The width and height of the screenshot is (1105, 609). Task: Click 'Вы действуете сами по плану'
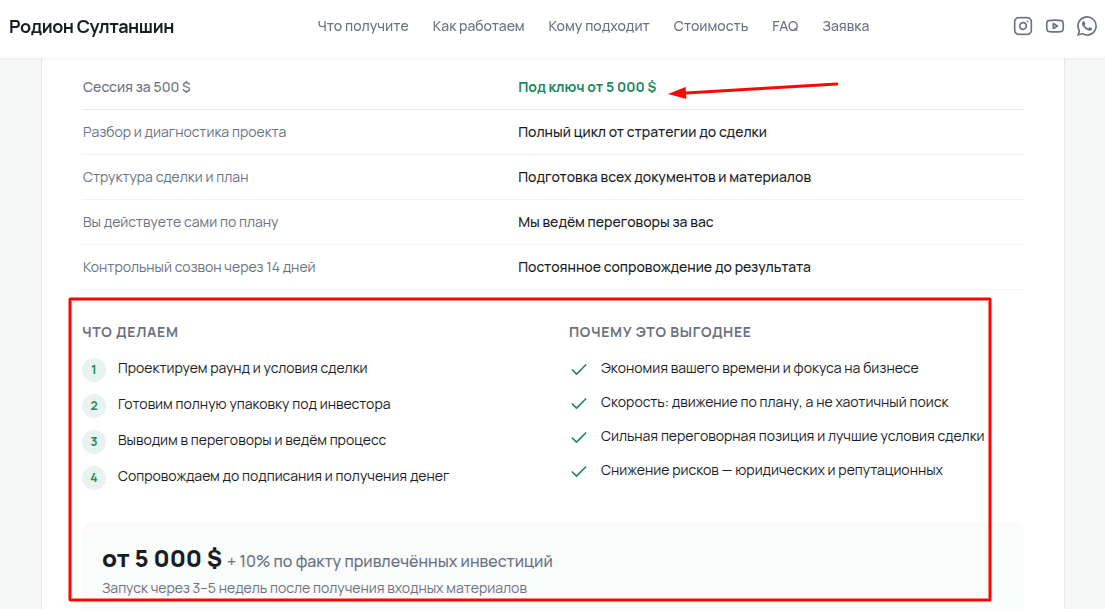point(180,222)
